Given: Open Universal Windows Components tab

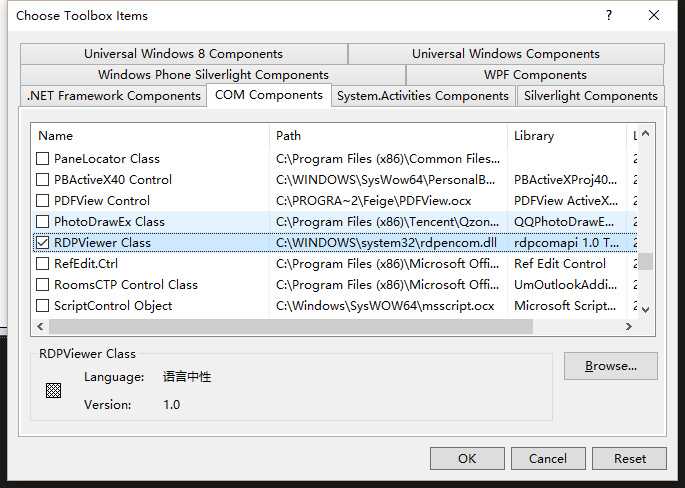Looking at the screenshot, I should [x=506, y=54].
